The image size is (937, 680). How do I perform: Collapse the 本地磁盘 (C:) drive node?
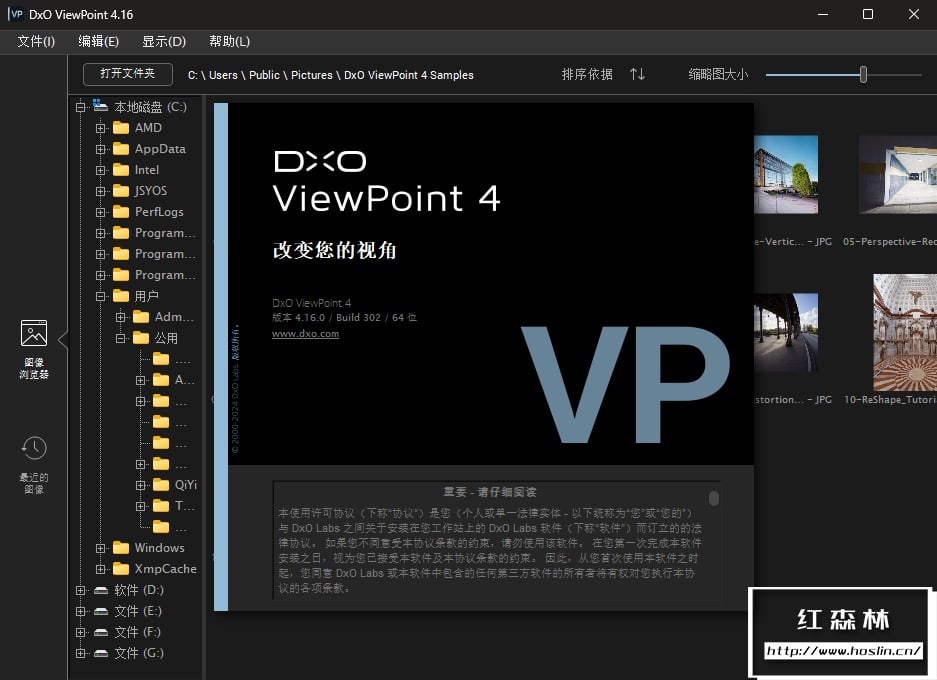point(81,107)
